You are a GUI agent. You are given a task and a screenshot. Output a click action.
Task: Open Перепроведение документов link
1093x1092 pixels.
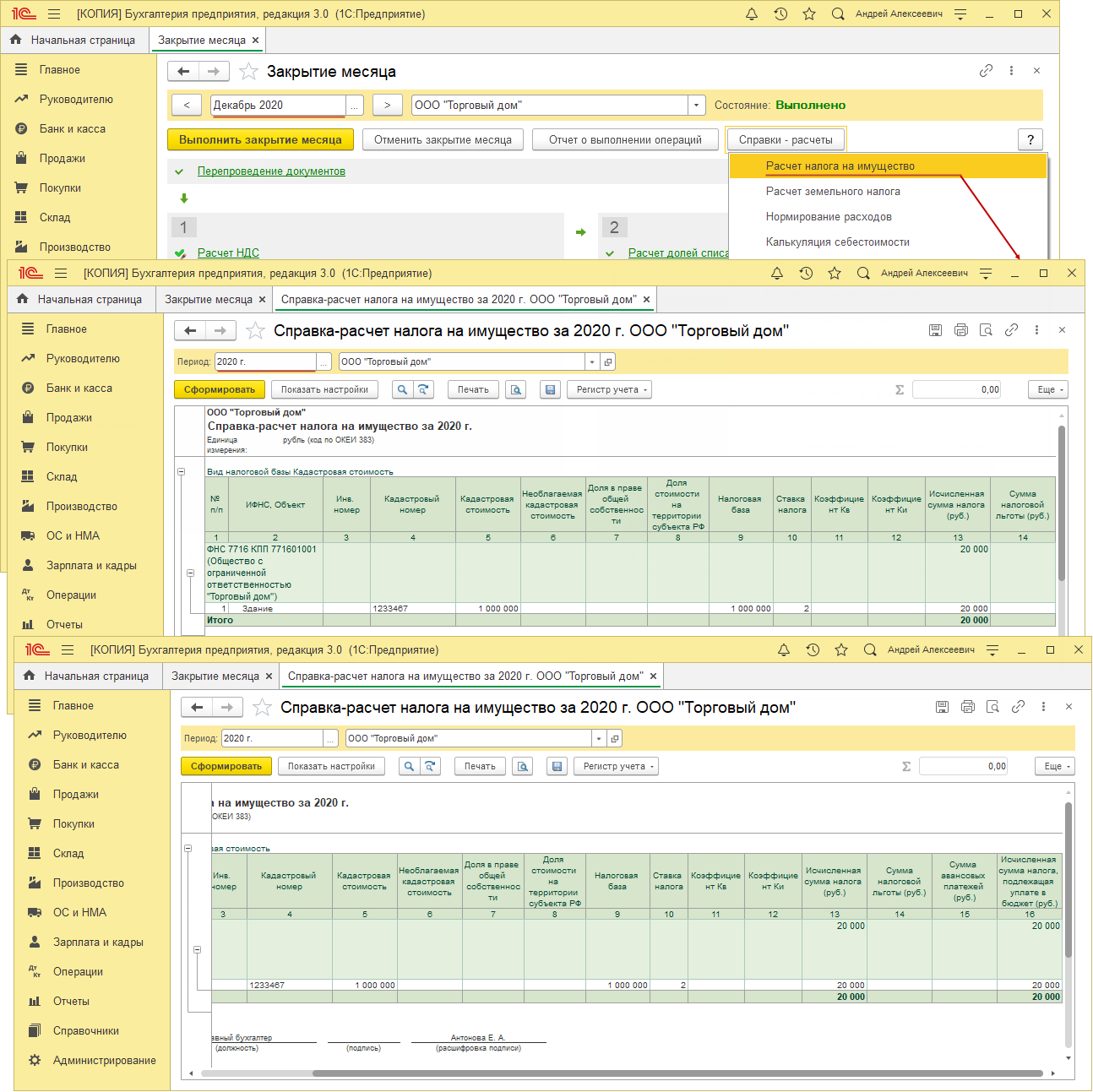pos(271,171)
